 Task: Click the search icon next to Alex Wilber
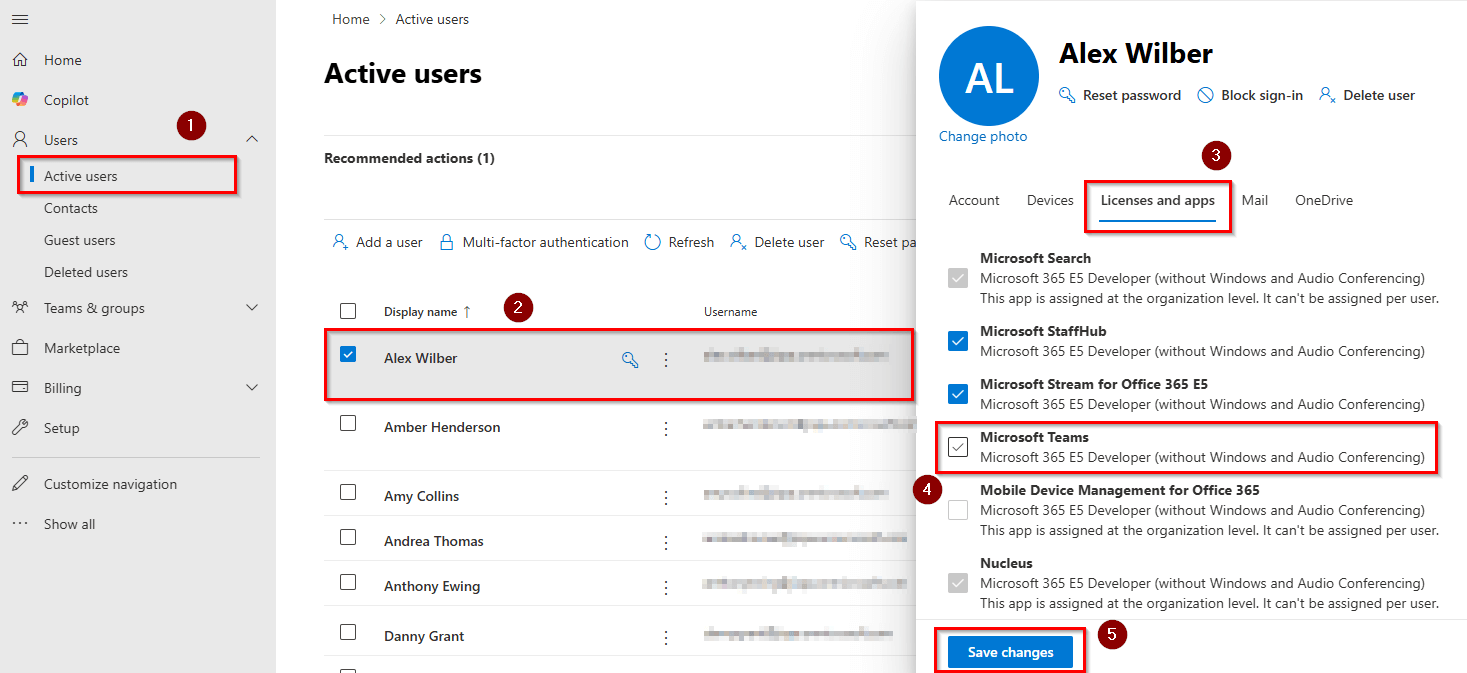point(631,357)
